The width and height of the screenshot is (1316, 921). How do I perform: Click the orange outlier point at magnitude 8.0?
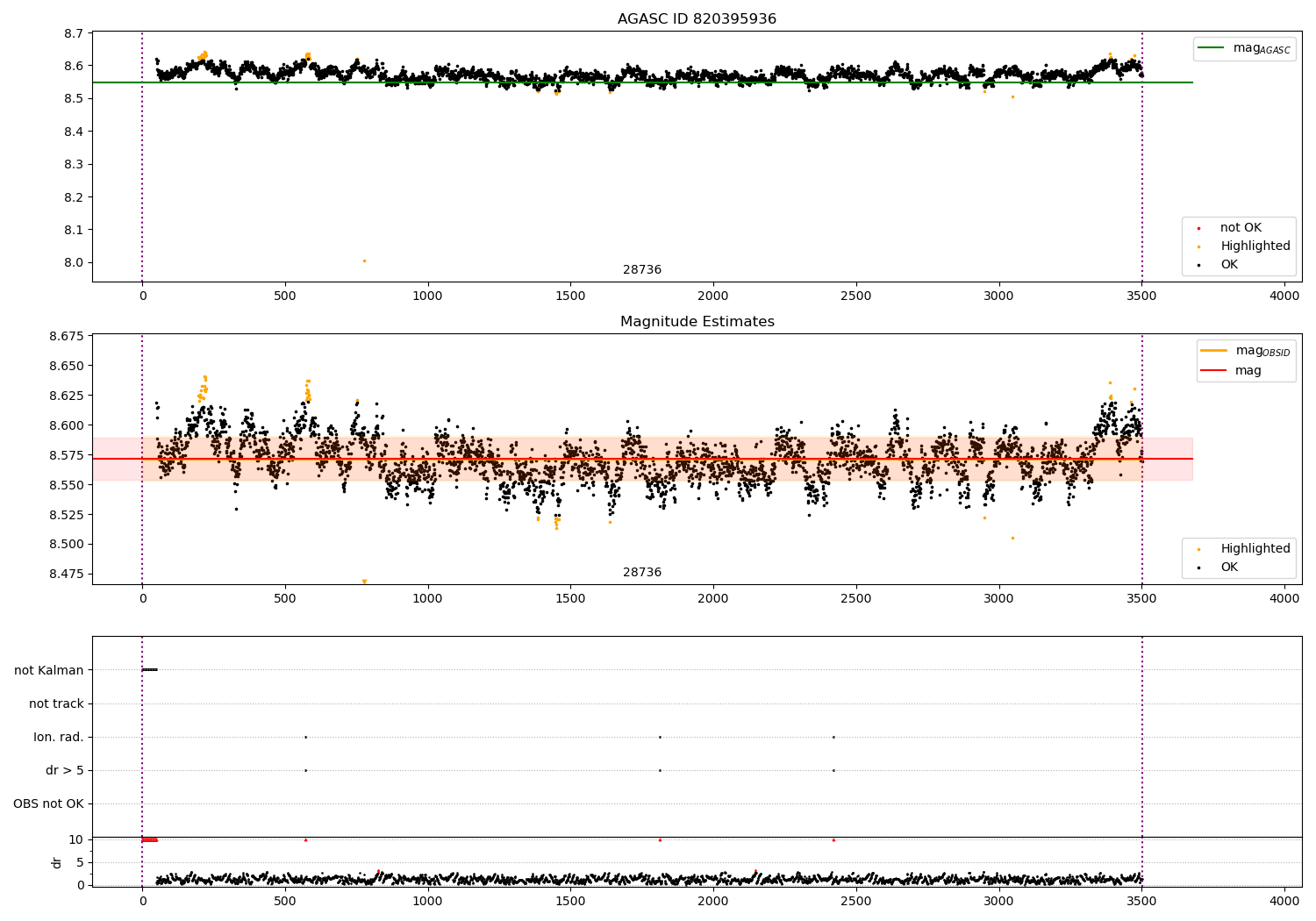point(364,261)
